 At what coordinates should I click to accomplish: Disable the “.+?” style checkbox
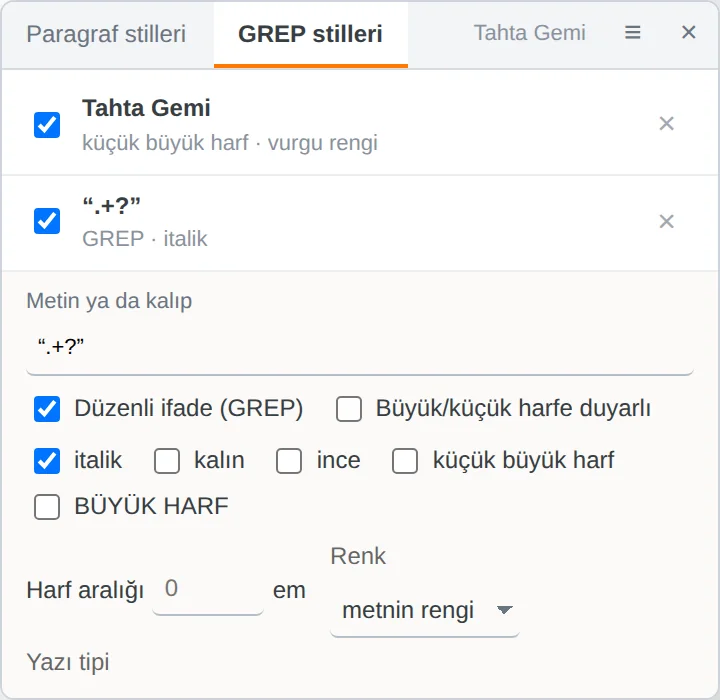tap(47, 221)
